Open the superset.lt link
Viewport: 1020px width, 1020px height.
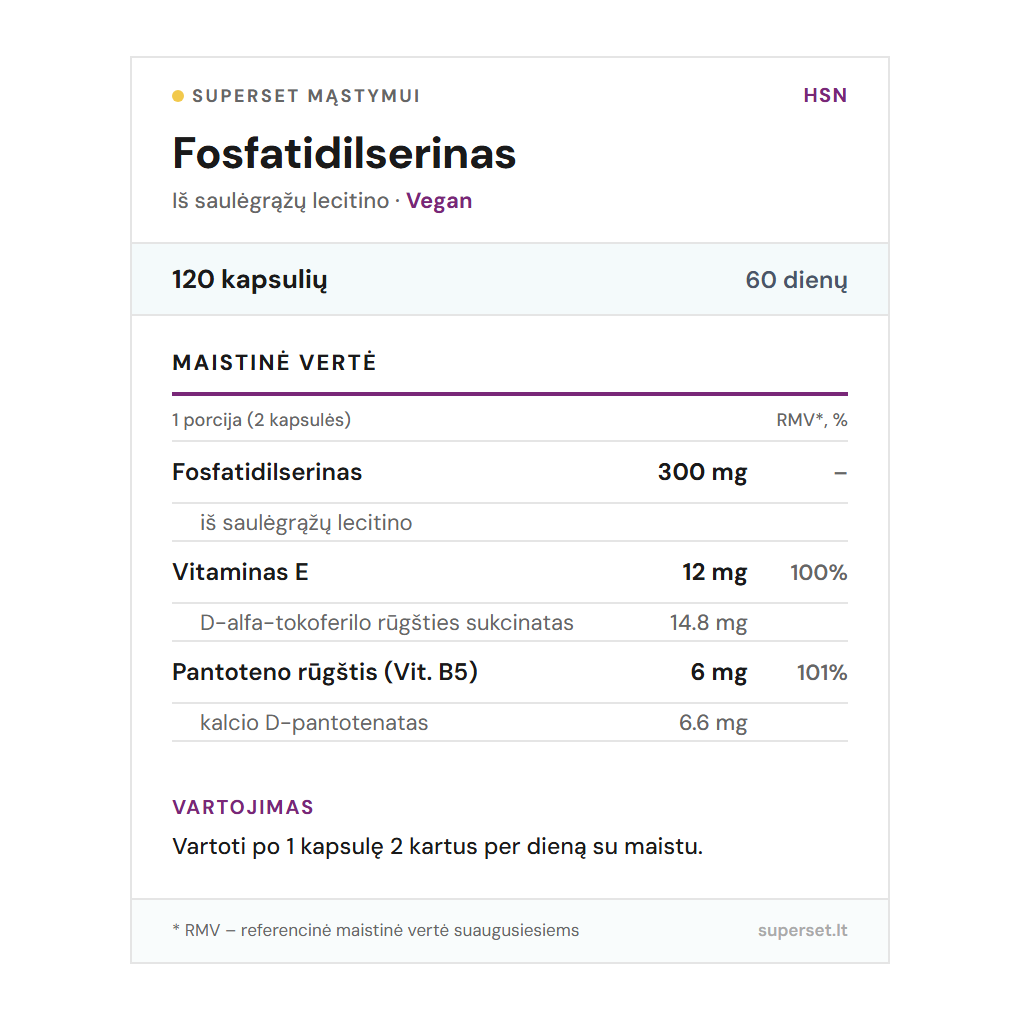(x=802, y=930)
